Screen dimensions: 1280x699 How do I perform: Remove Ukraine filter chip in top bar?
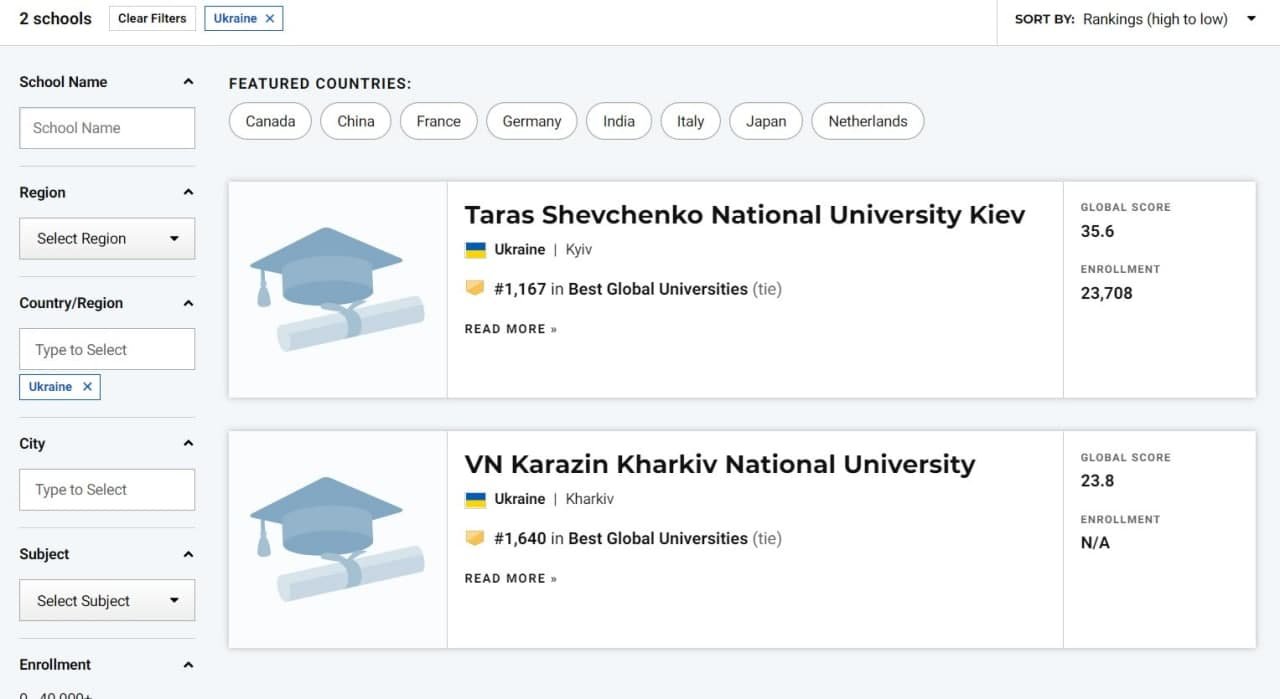coord(270,19)
